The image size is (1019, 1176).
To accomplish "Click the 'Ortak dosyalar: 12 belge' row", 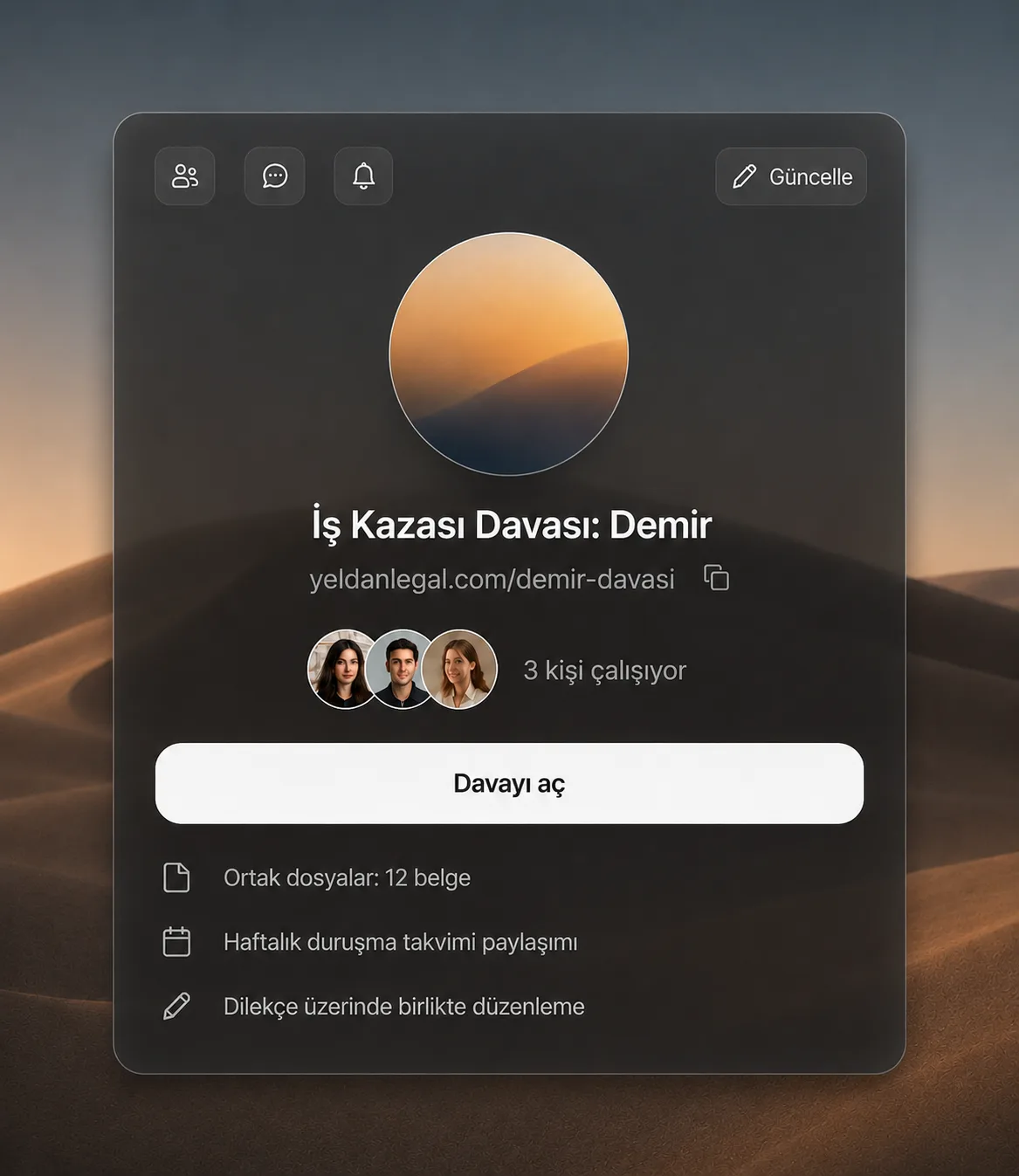I will pyautogui.click(x=317, y=877).
